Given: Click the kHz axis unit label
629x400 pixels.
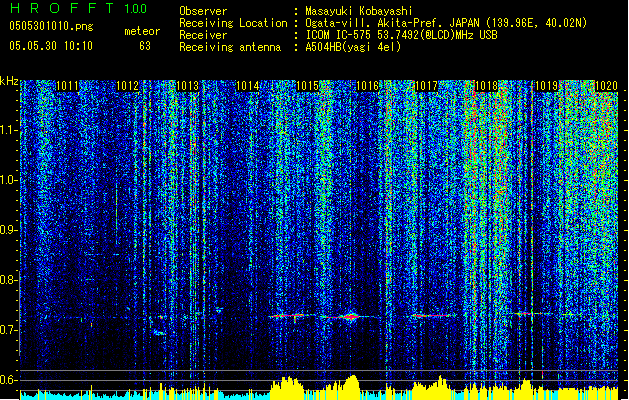Looking at the screenshot, I should coord(9,82).
